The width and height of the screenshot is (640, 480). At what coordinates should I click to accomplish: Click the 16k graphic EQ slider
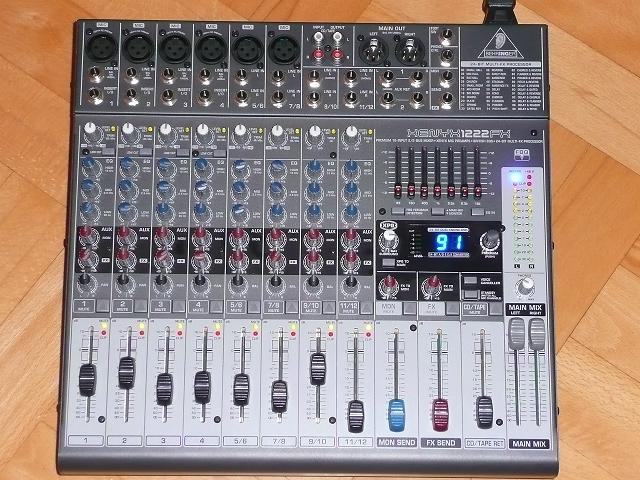pos(477,191)
